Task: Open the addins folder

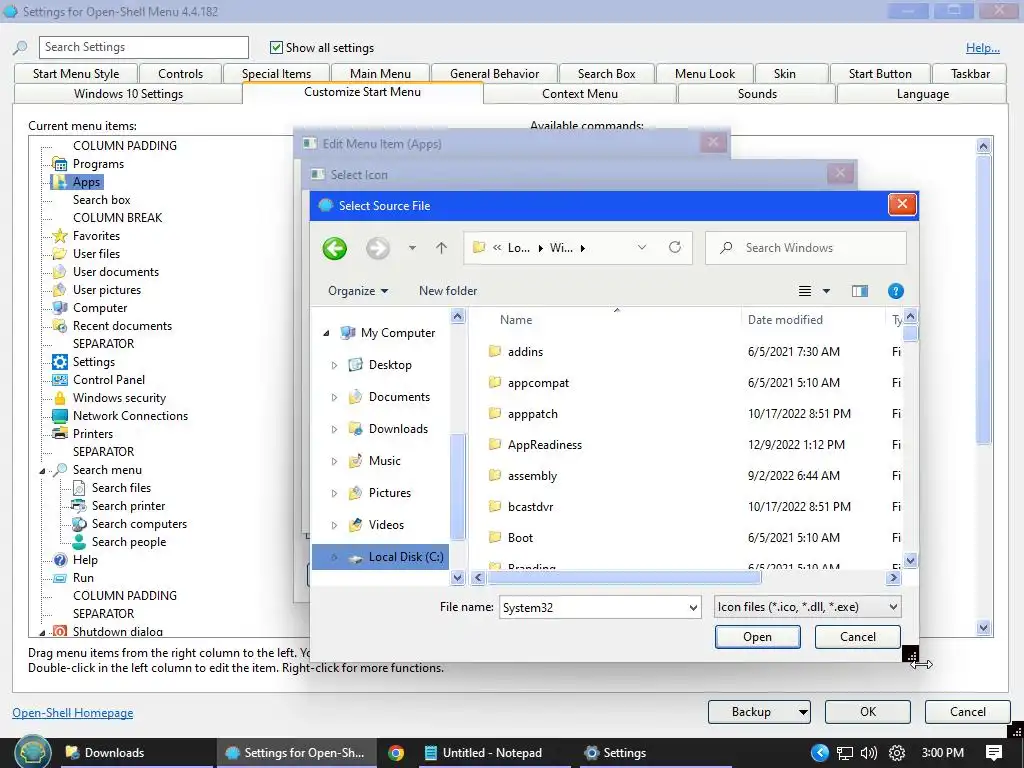Action: tap(525, 351)
